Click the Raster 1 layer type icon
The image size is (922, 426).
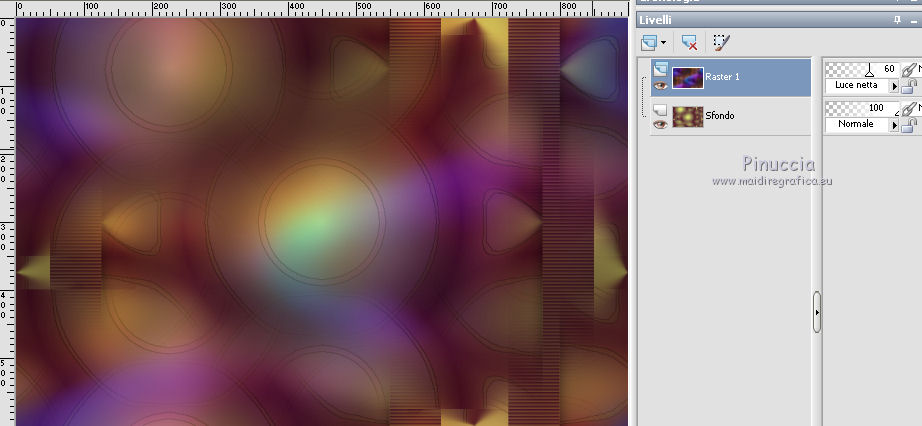click(660, 69)
